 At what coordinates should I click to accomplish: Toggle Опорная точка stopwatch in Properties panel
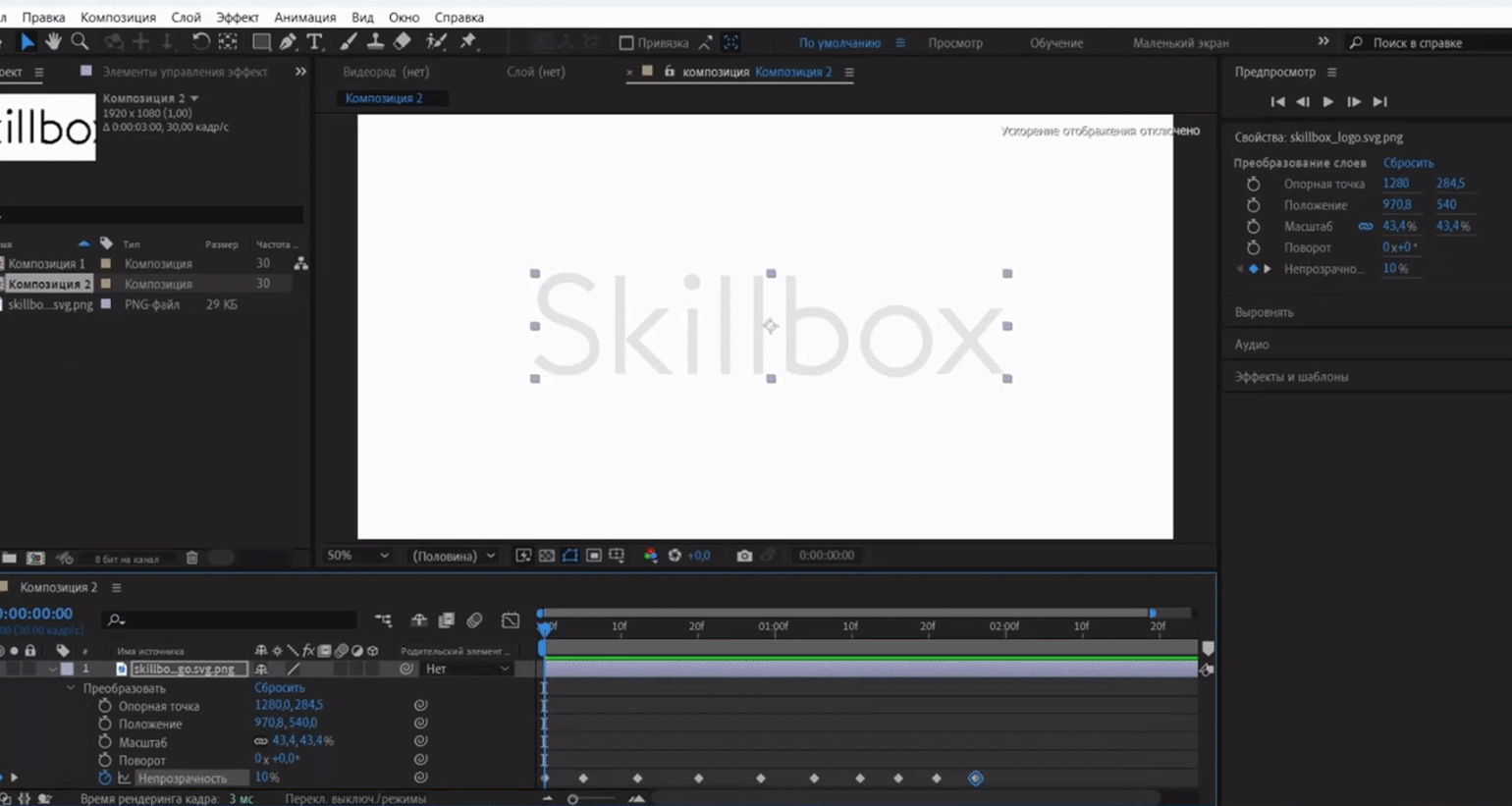click(x=1254, y=184)
